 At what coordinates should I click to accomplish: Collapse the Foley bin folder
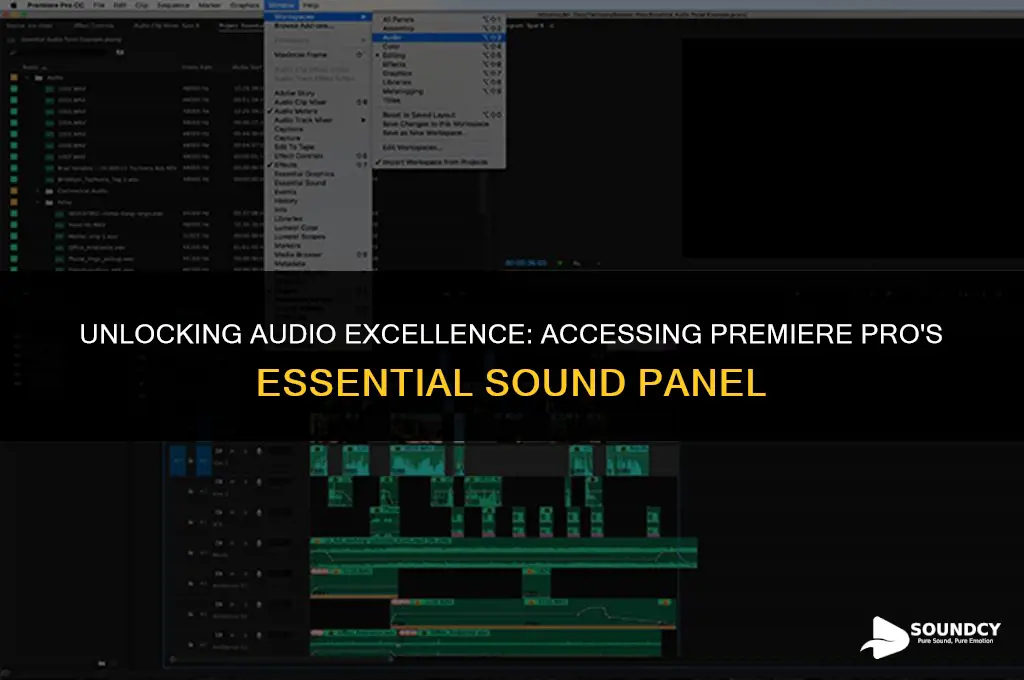38,202
